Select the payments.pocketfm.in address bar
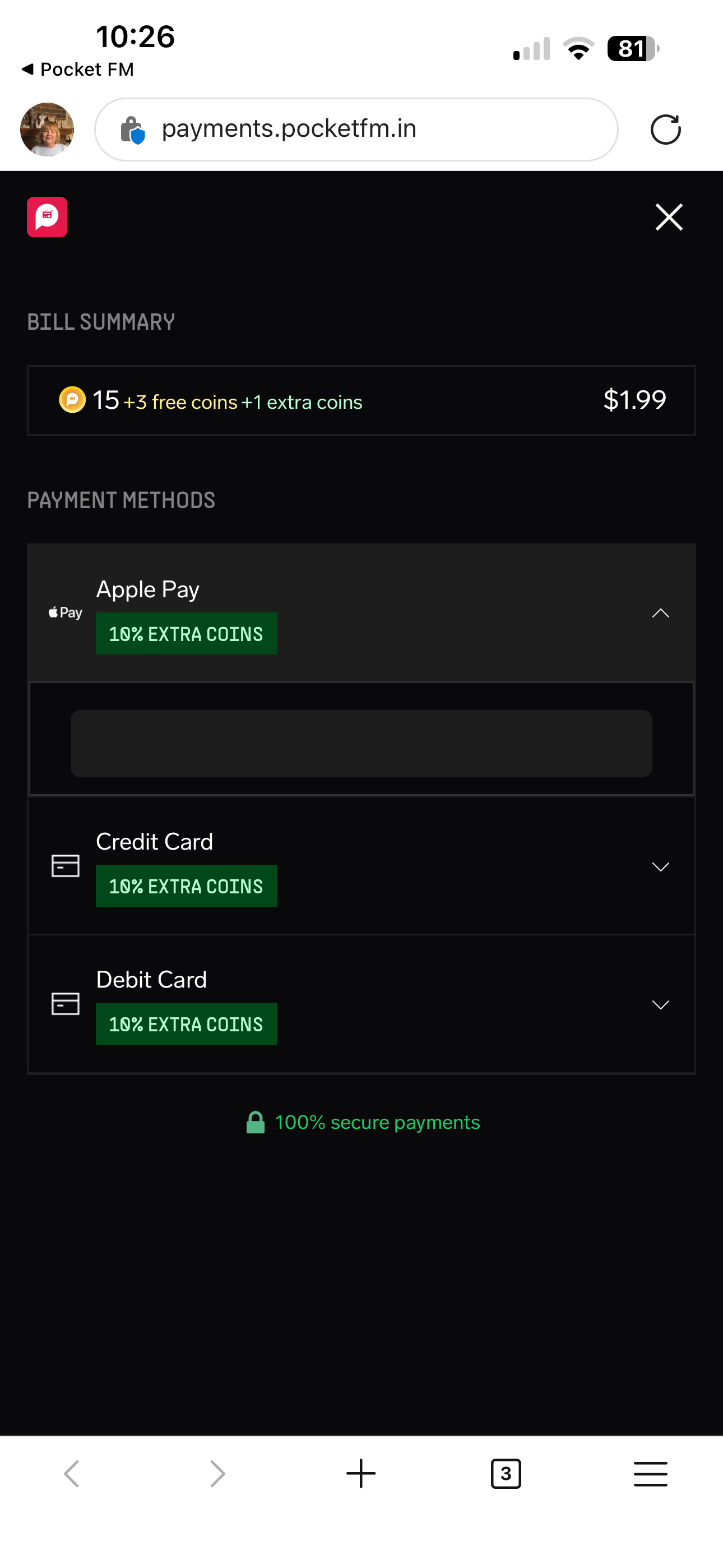This screenshot has width=723, height=1568. pyautogui.click(x=356, y=130)
